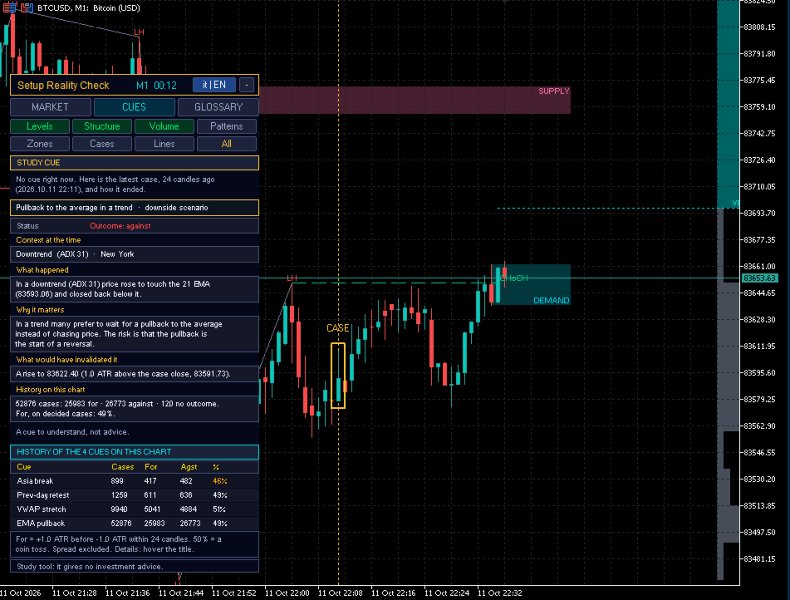The height and width of the screenshot is (600, 790).
Task: Click the 83808.15 price-axis label
Action: tap(759, 27)
